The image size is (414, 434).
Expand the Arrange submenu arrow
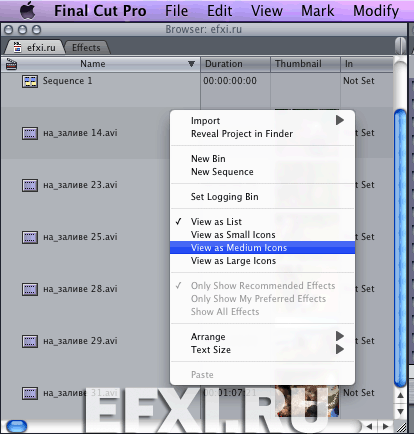340,336
